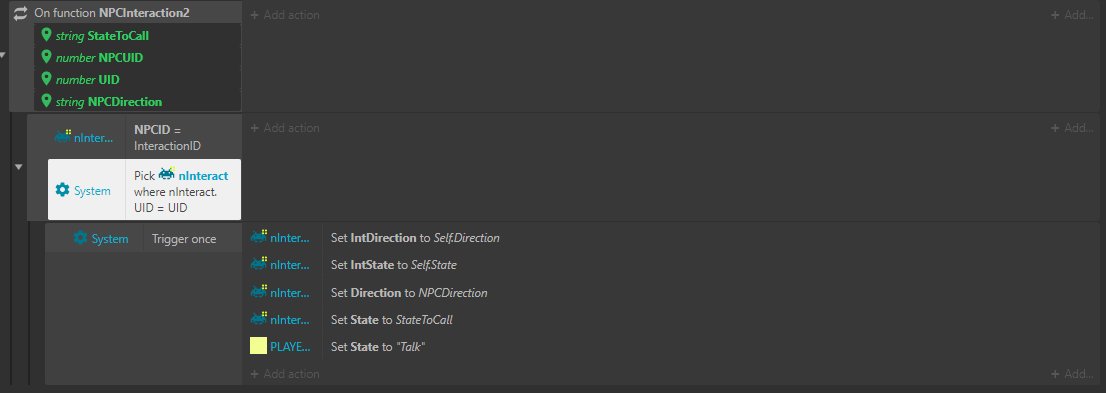Click the nInteract sprite icon in NPCID condition

pyautogui.click(x=63, y=137)
